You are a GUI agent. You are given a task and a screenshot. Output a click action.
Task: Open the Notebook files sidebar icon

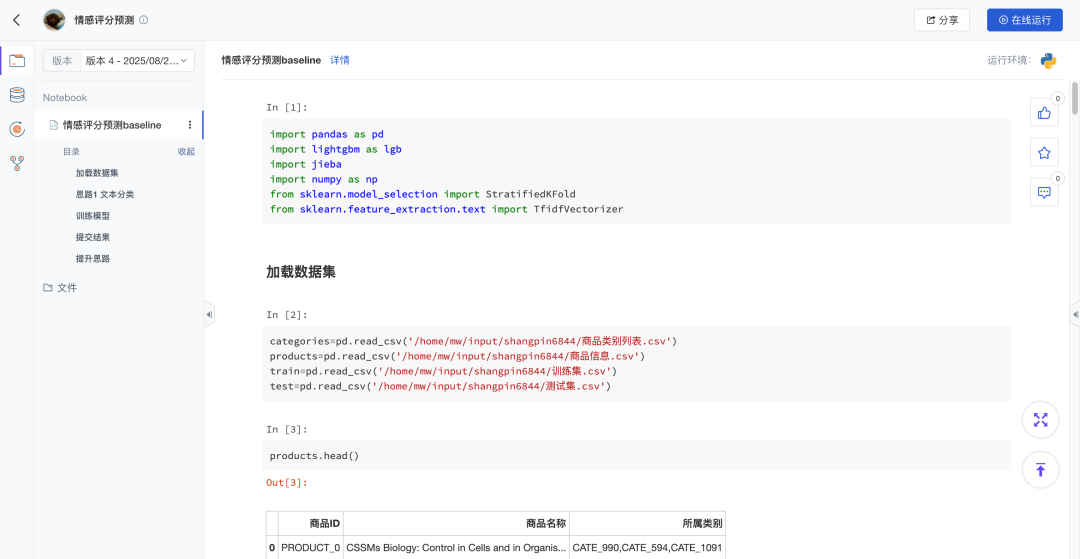(x=17, y=61)
